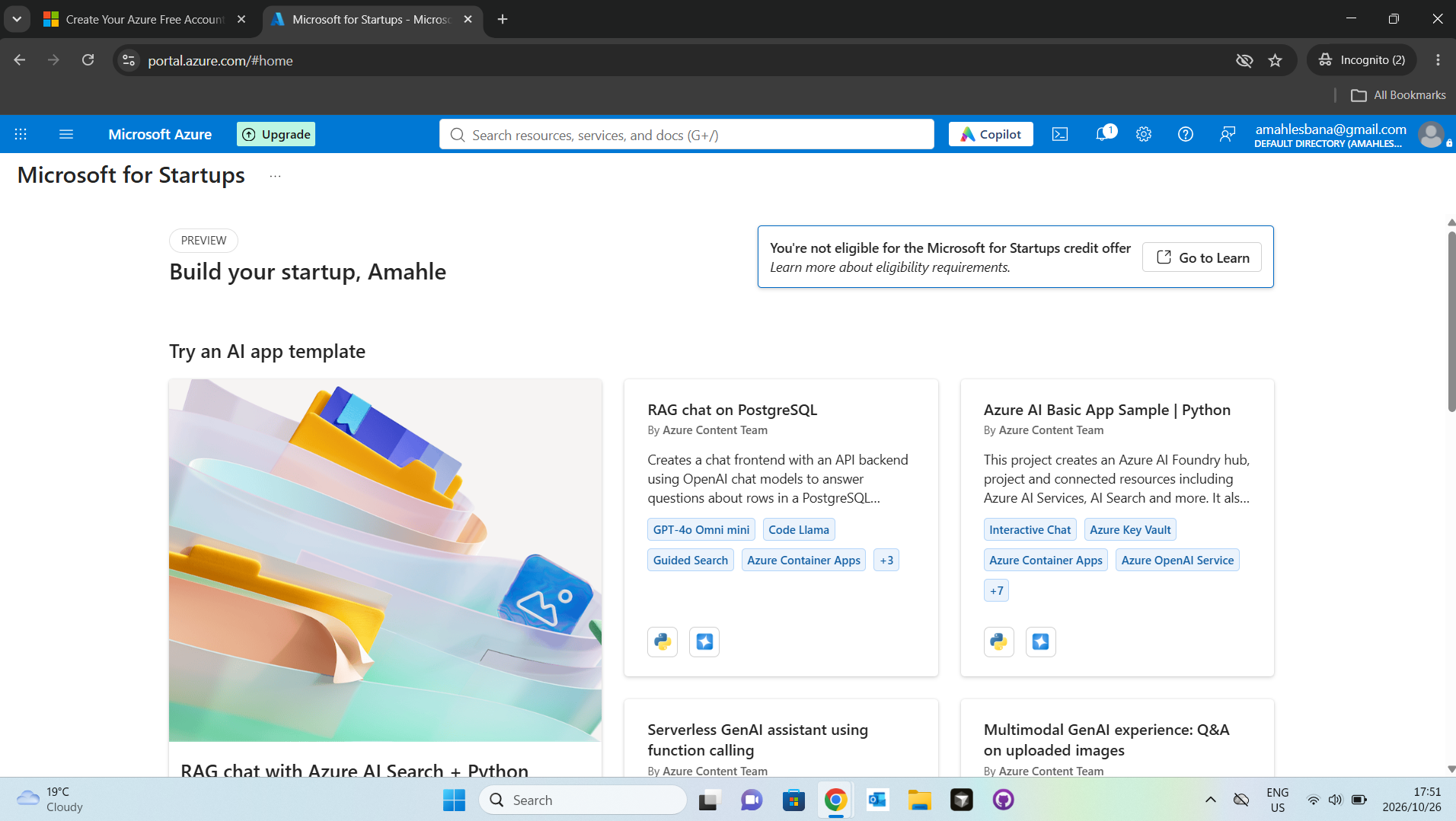
Task: View site information icon in address bar
Action: point(129,60)
